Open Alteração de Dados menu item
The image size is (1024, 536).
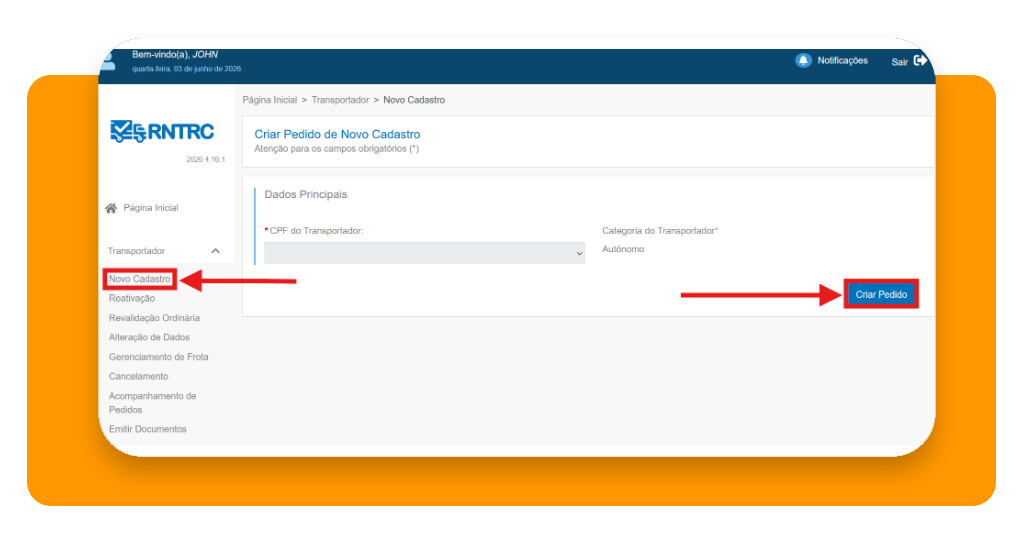click(x=149, y=338)
